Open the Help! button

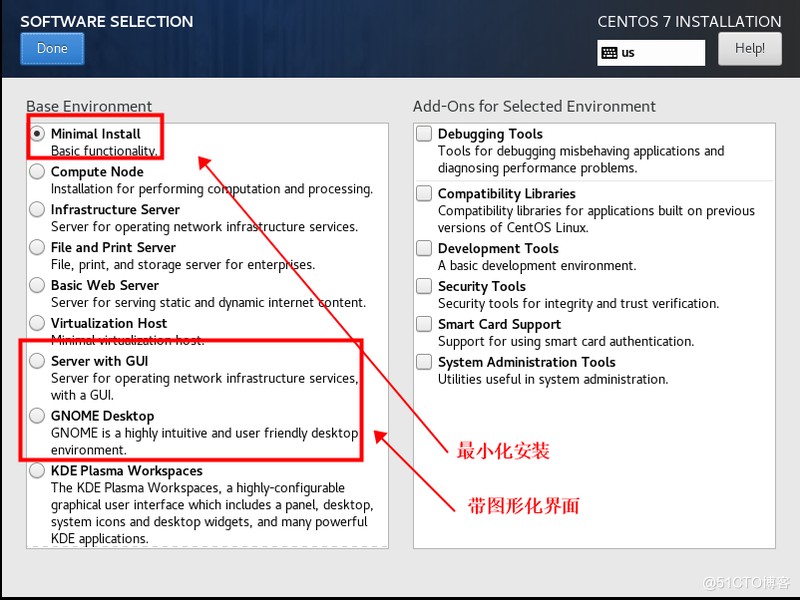[x=749, y=48]
